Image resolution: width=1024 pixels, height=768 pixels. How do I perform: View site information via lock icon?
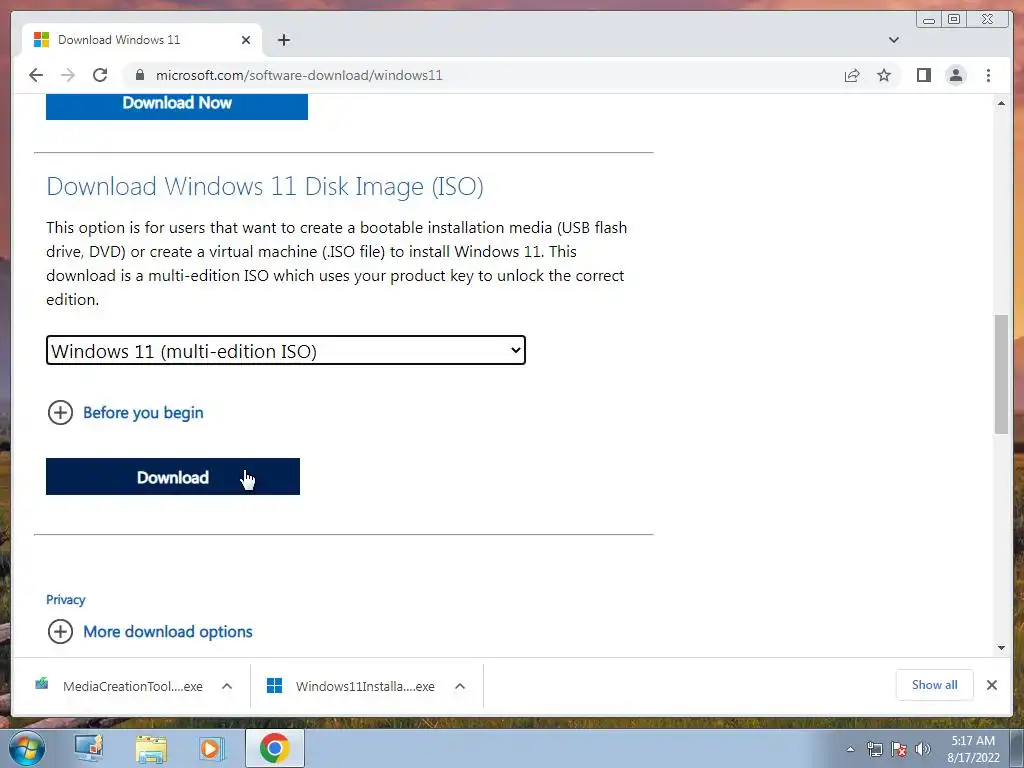pyautogui.click(x=139, y=75)
